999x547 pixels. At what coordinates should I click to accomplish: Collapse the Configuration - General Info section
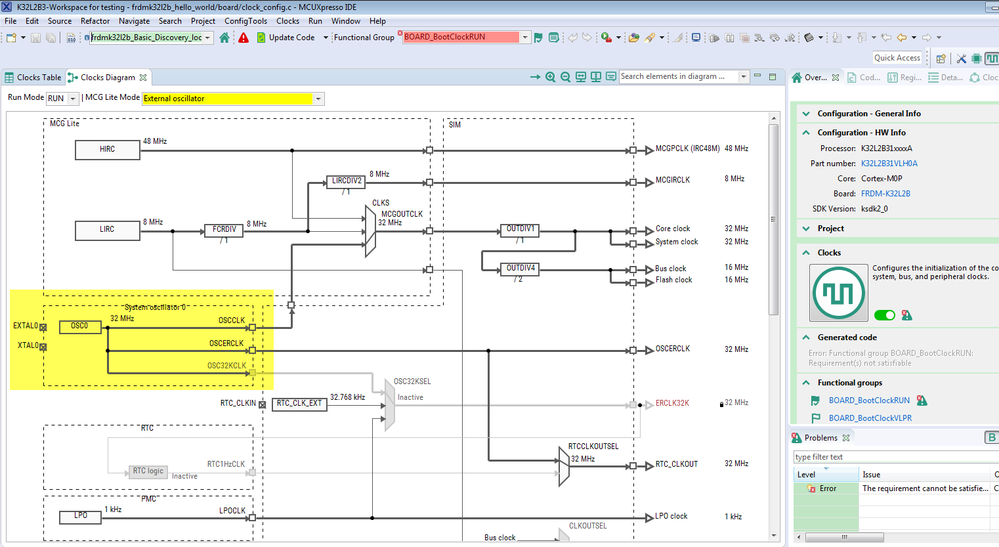coord(807,113)
